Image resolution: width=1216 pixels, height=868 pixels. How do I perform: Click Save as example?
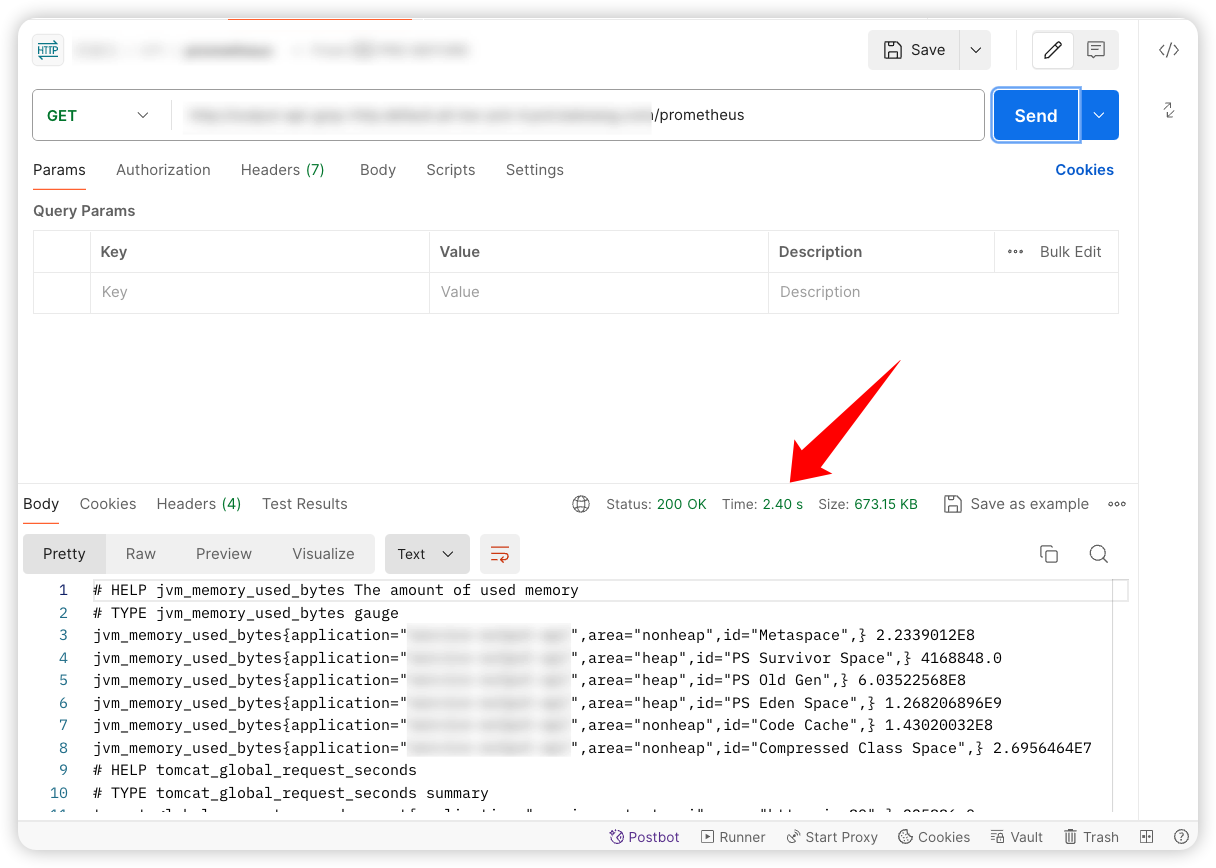(1017, 504)
